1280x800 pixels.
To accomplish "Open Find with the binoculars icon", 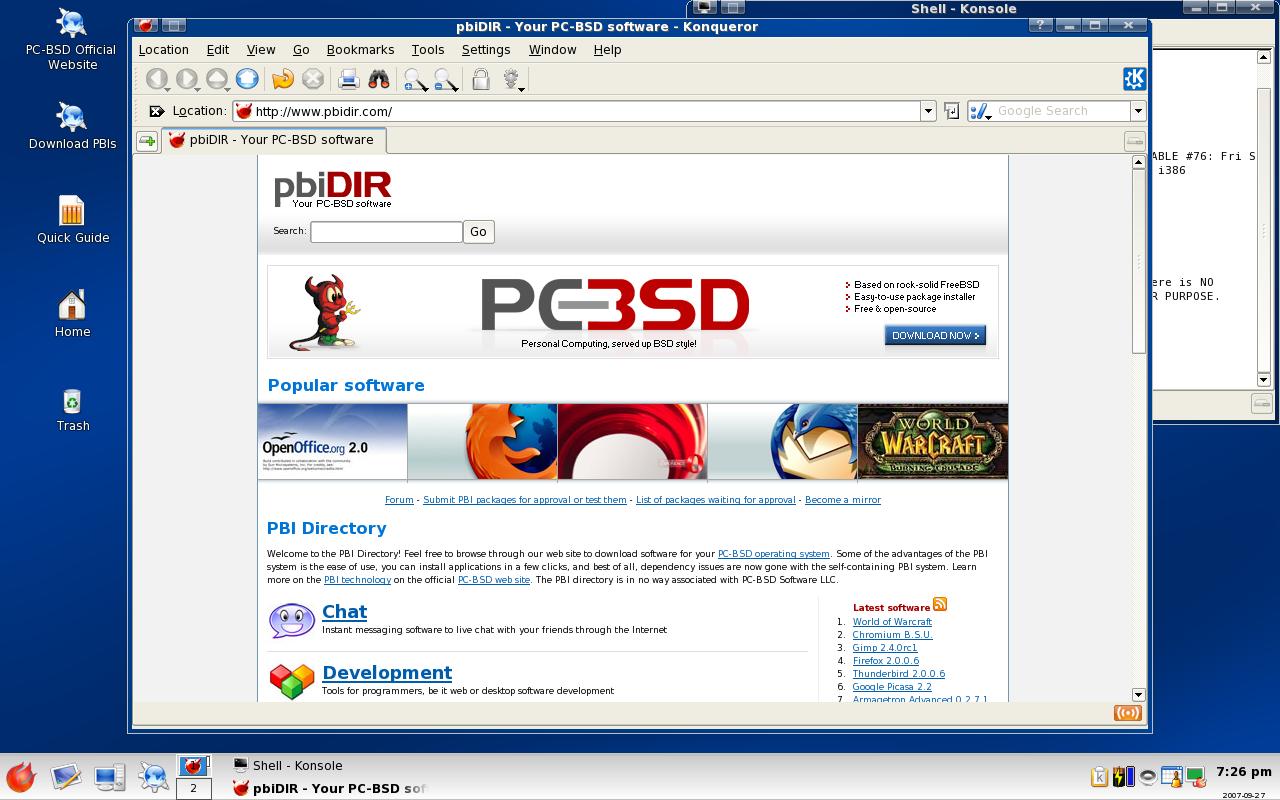I will pyautogui.click(x=379, y=79).
